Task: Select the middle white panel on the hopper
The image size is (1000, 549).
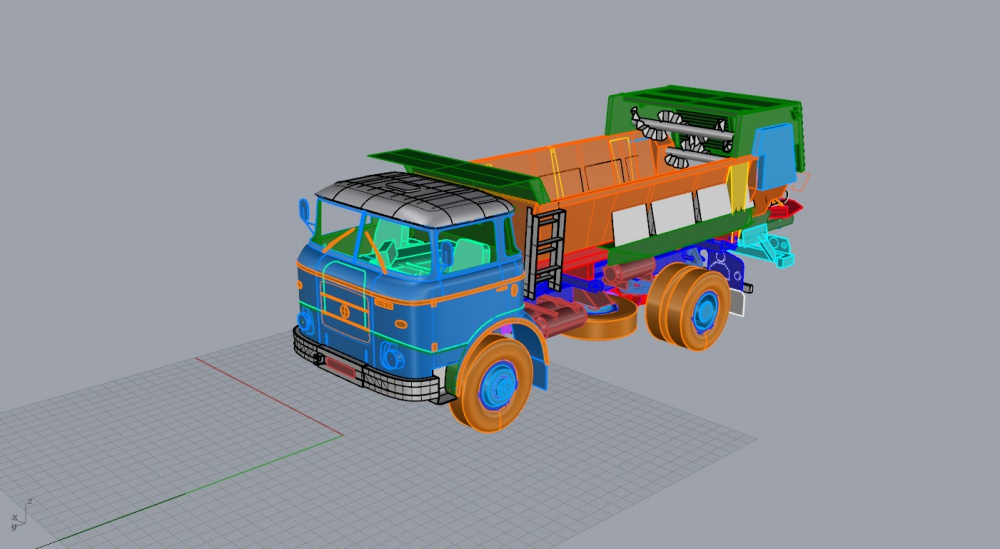Action: 673,213
